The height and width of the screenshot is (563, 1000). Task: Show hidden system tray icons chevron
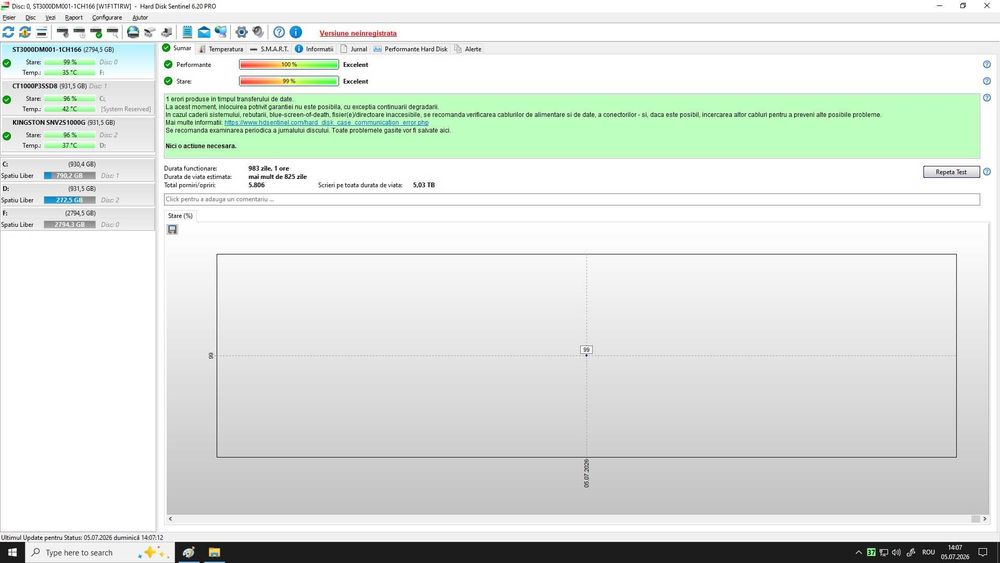(858, 552)
